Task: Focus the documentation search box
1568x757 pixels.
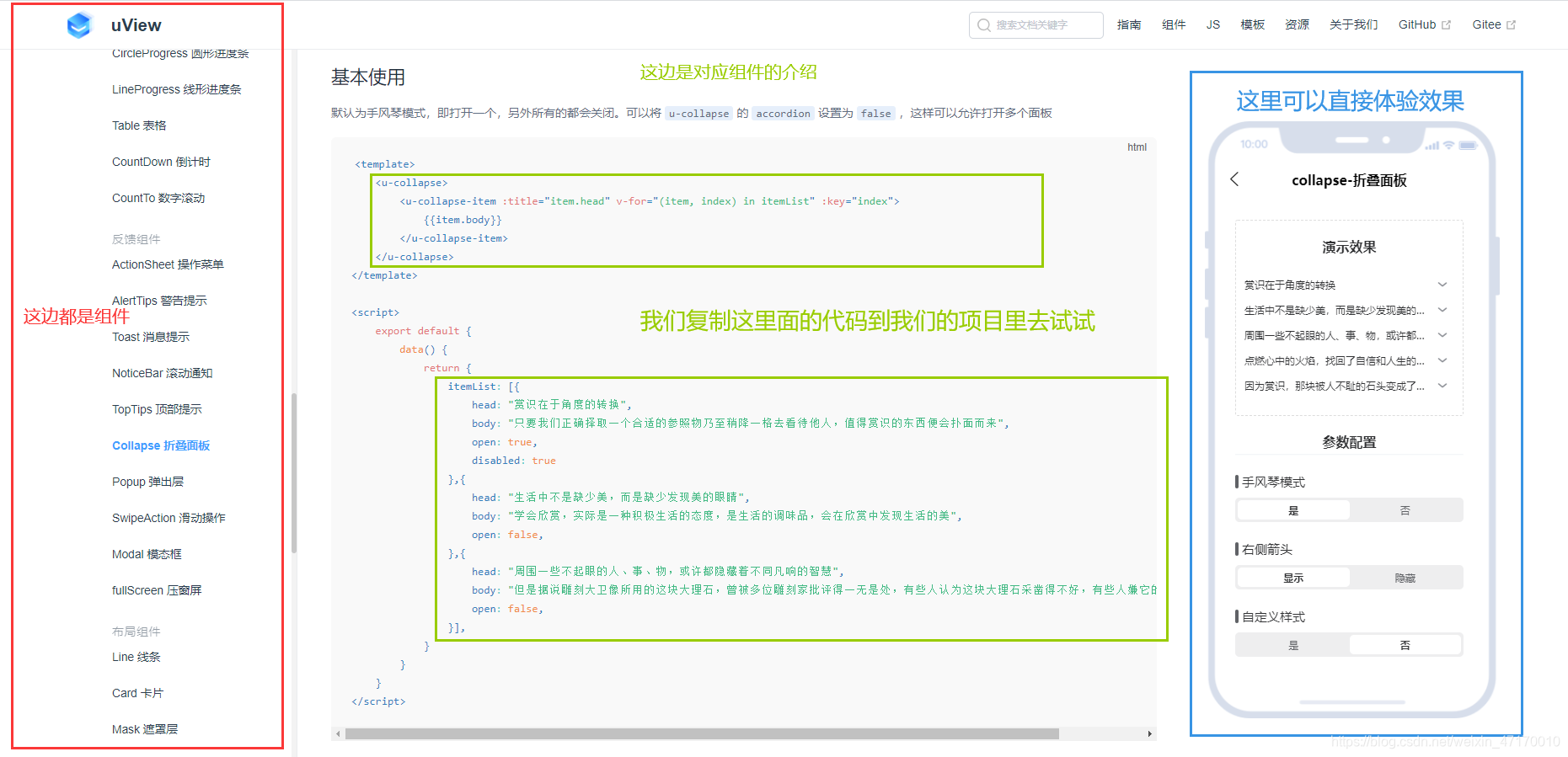Action: 1036,25
